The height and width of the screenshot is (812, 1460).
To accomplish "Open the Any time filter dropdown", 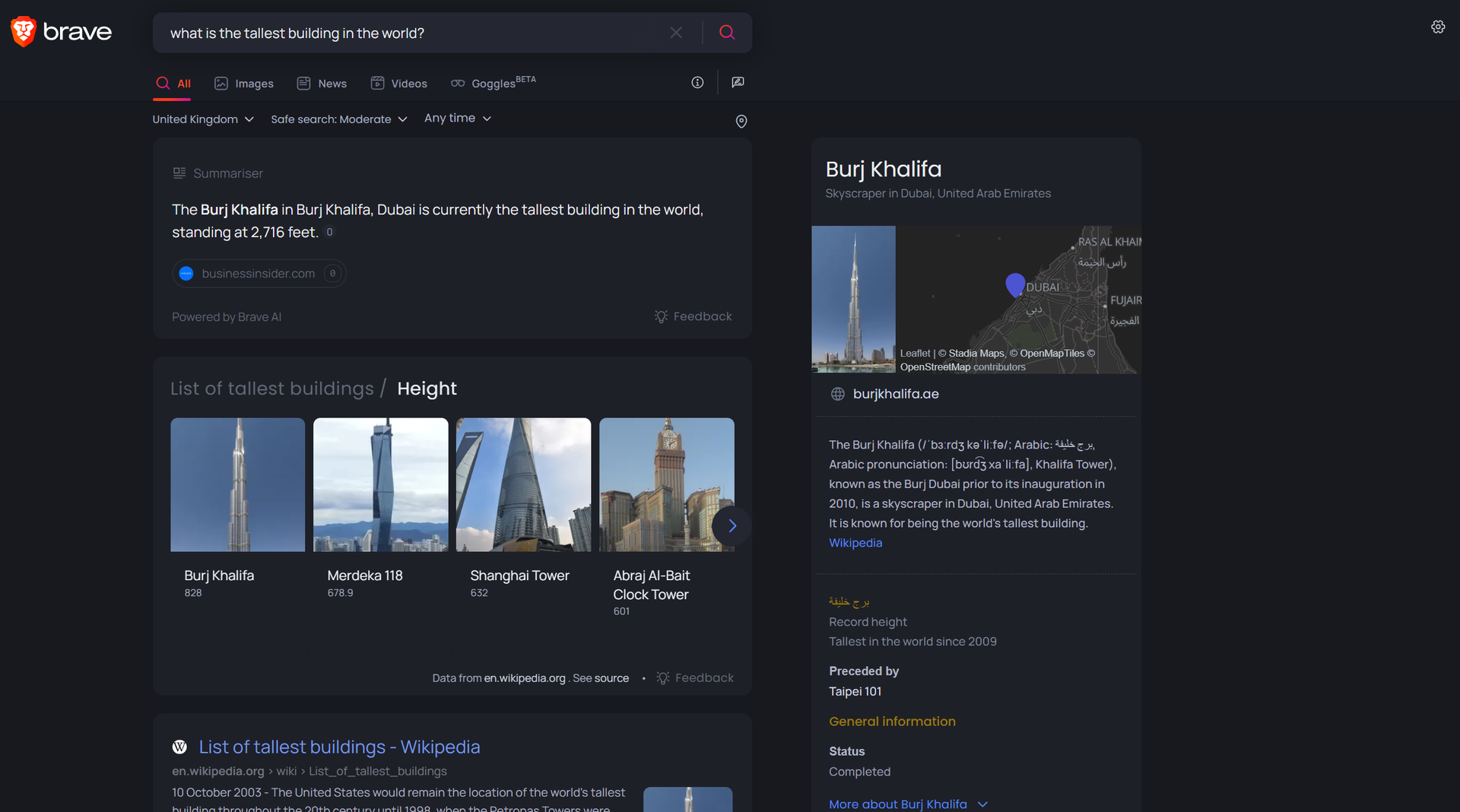I will (457, 118).
